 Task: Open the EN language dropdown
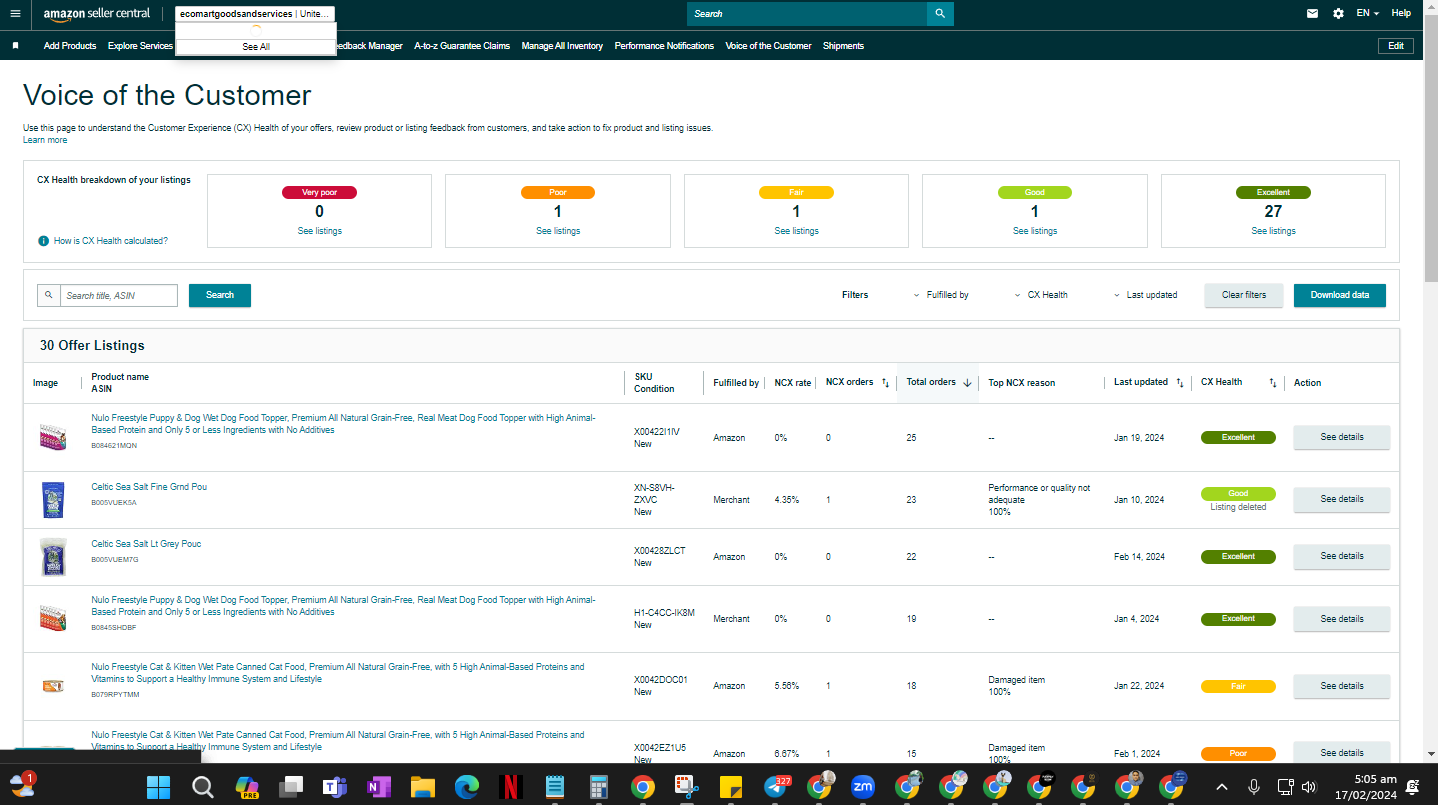tap(1367, 14)
